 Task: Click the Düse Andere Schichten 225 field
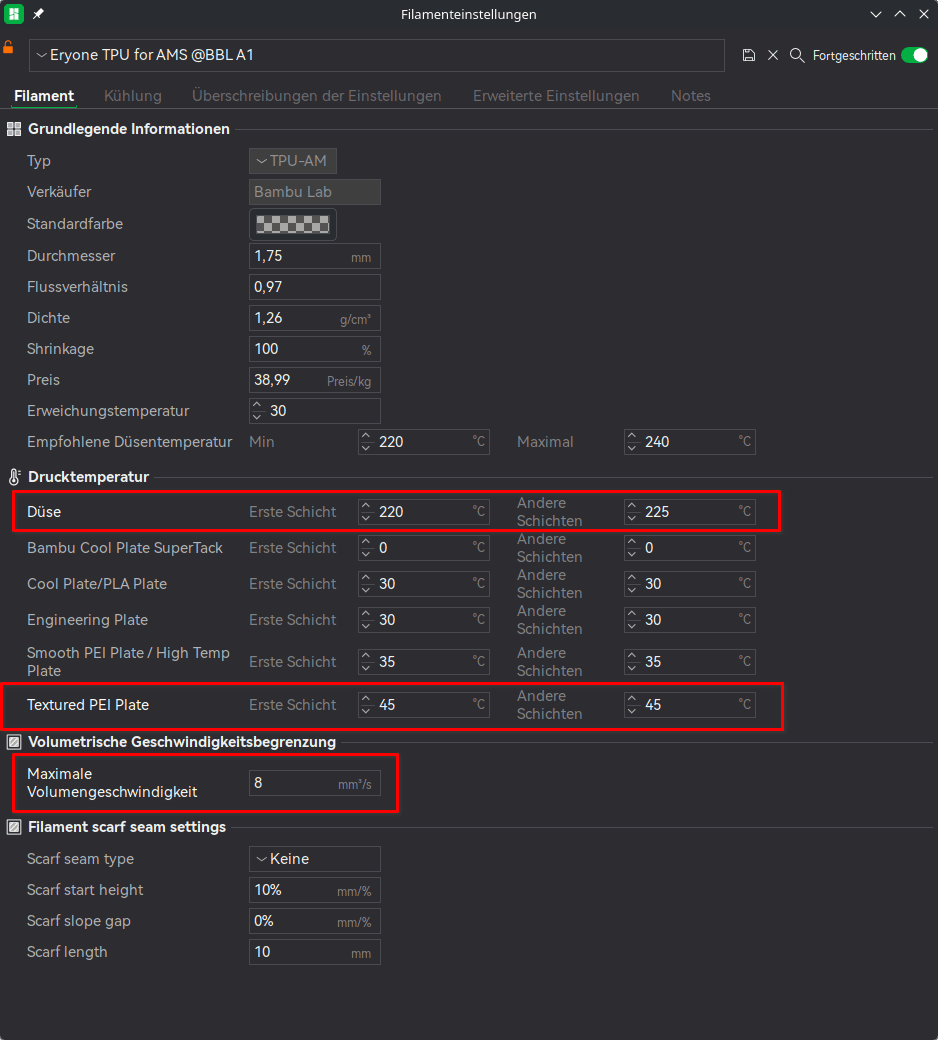pyautogui.click(x=690, y=512)
